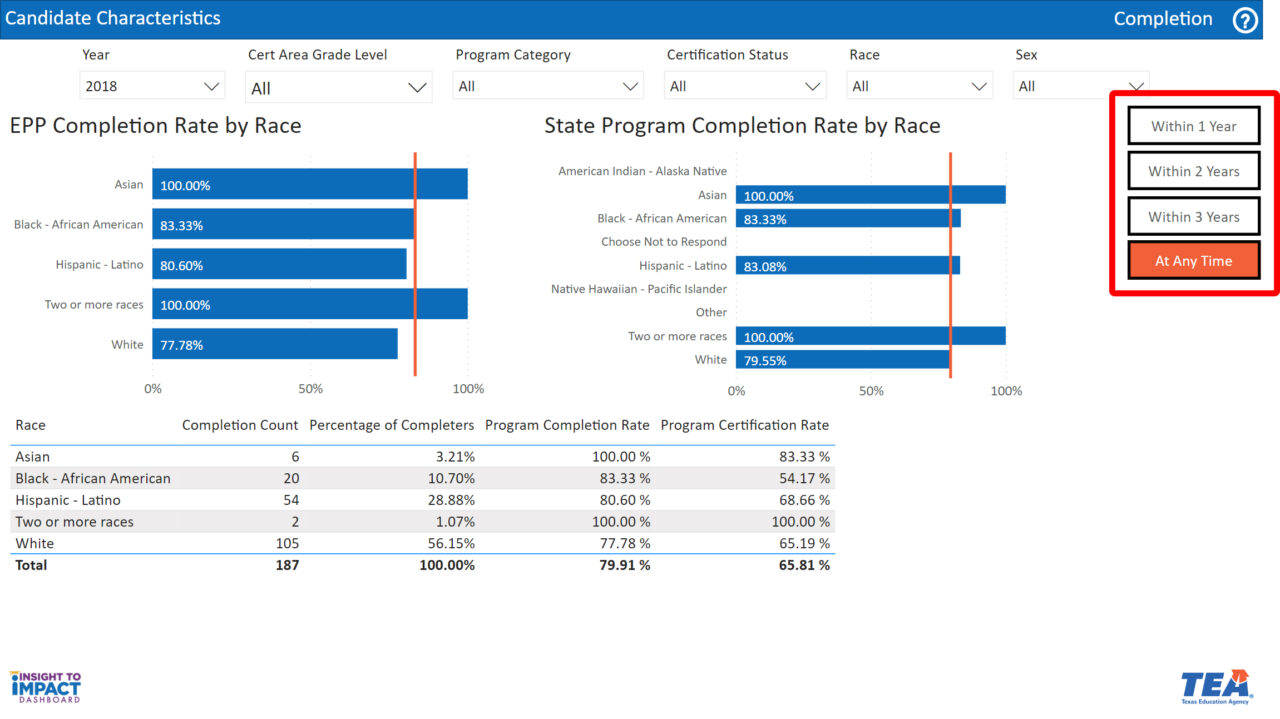Open the Year dropdown showing 2018
This screenshot has height=719, width=1280.
[x=152, y=86]
